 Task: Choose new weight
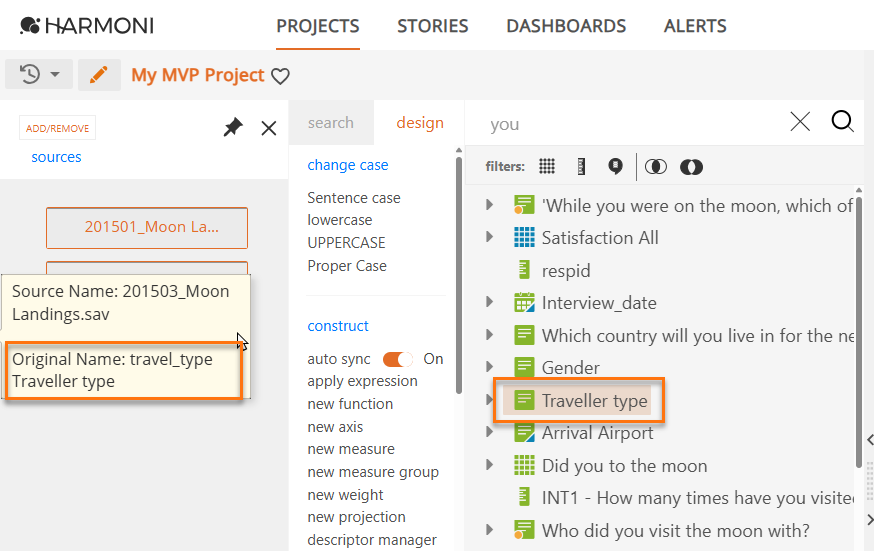pyautogui.click(x=345, y=495)
